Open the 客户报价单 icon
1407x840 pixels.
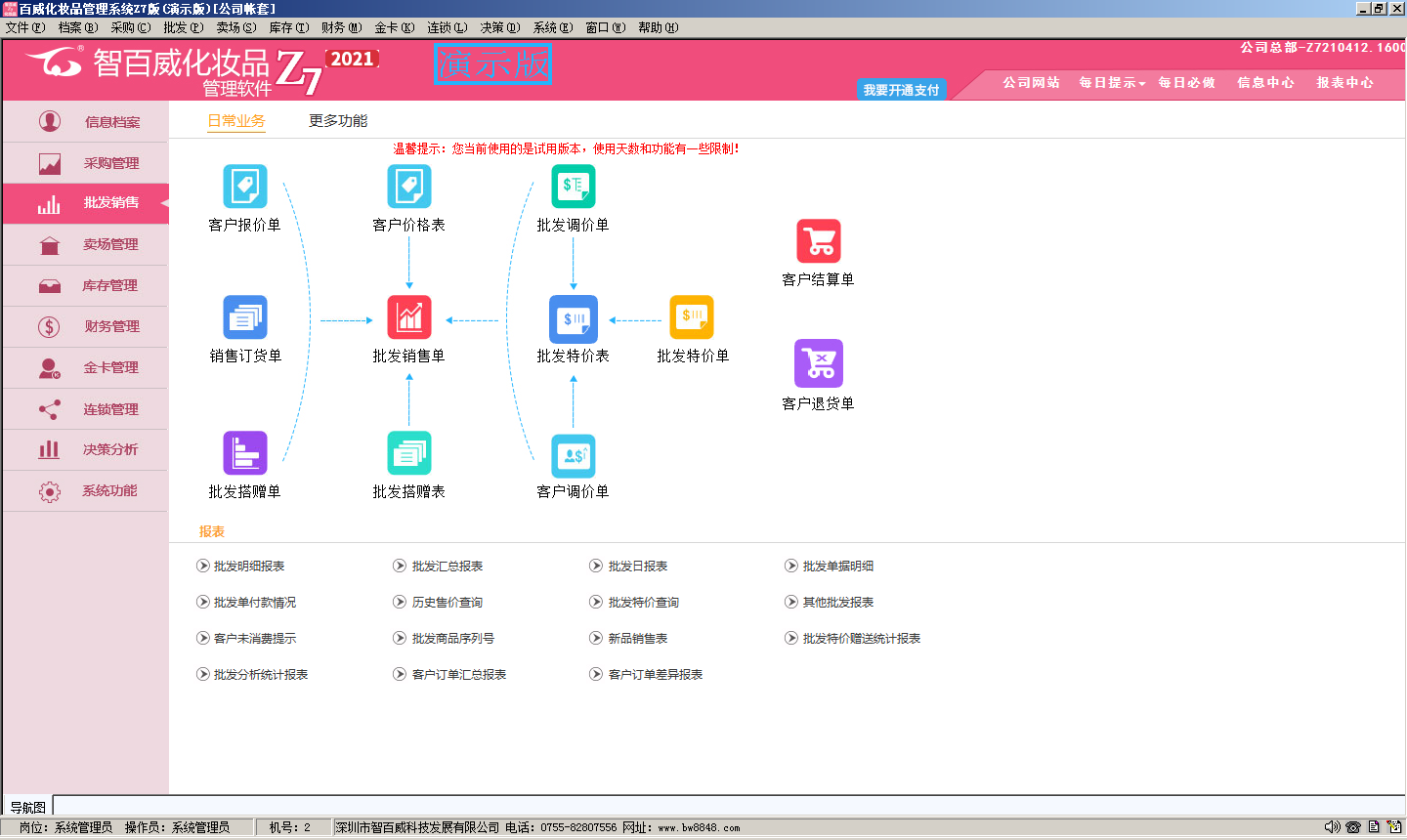pyautogui.click(x=244, y=186)
